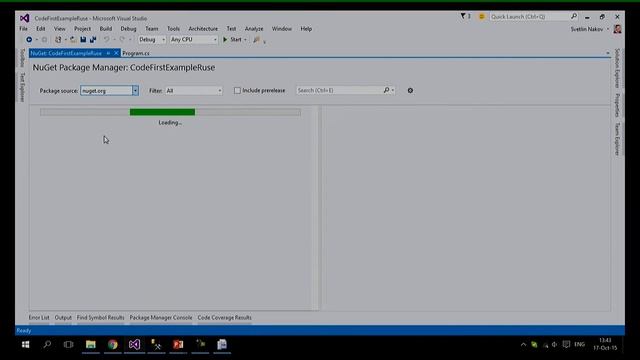Click the taskbar search icon
Viewport: 640px width, 360px height.
[47, 344]
